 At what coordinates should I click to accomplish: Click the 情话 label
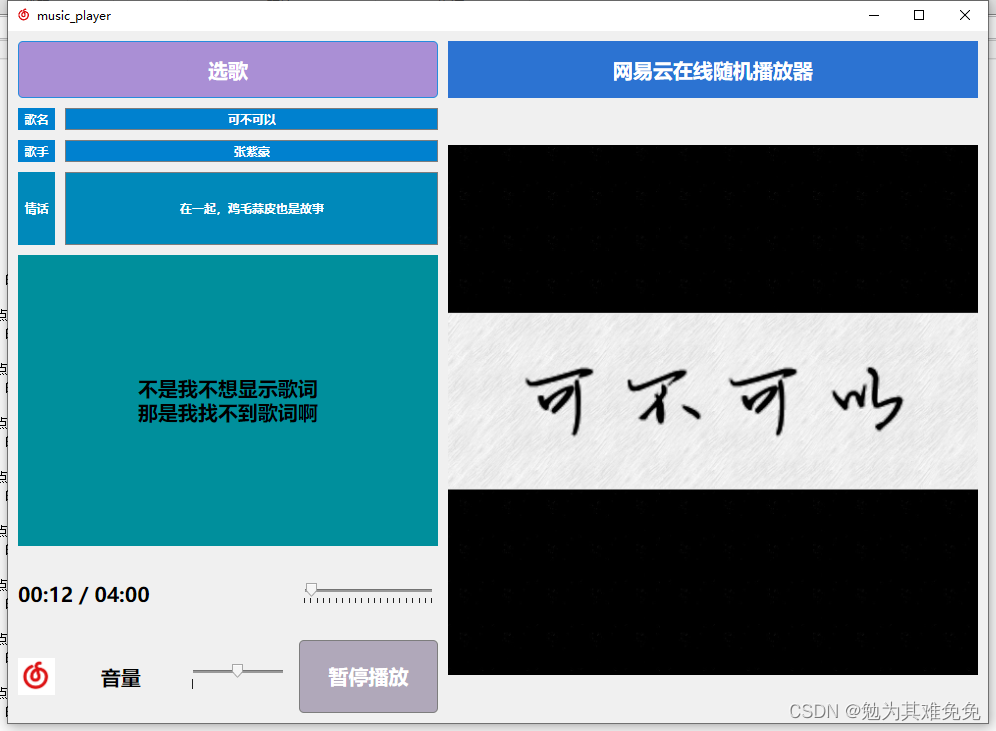point(36,208)
